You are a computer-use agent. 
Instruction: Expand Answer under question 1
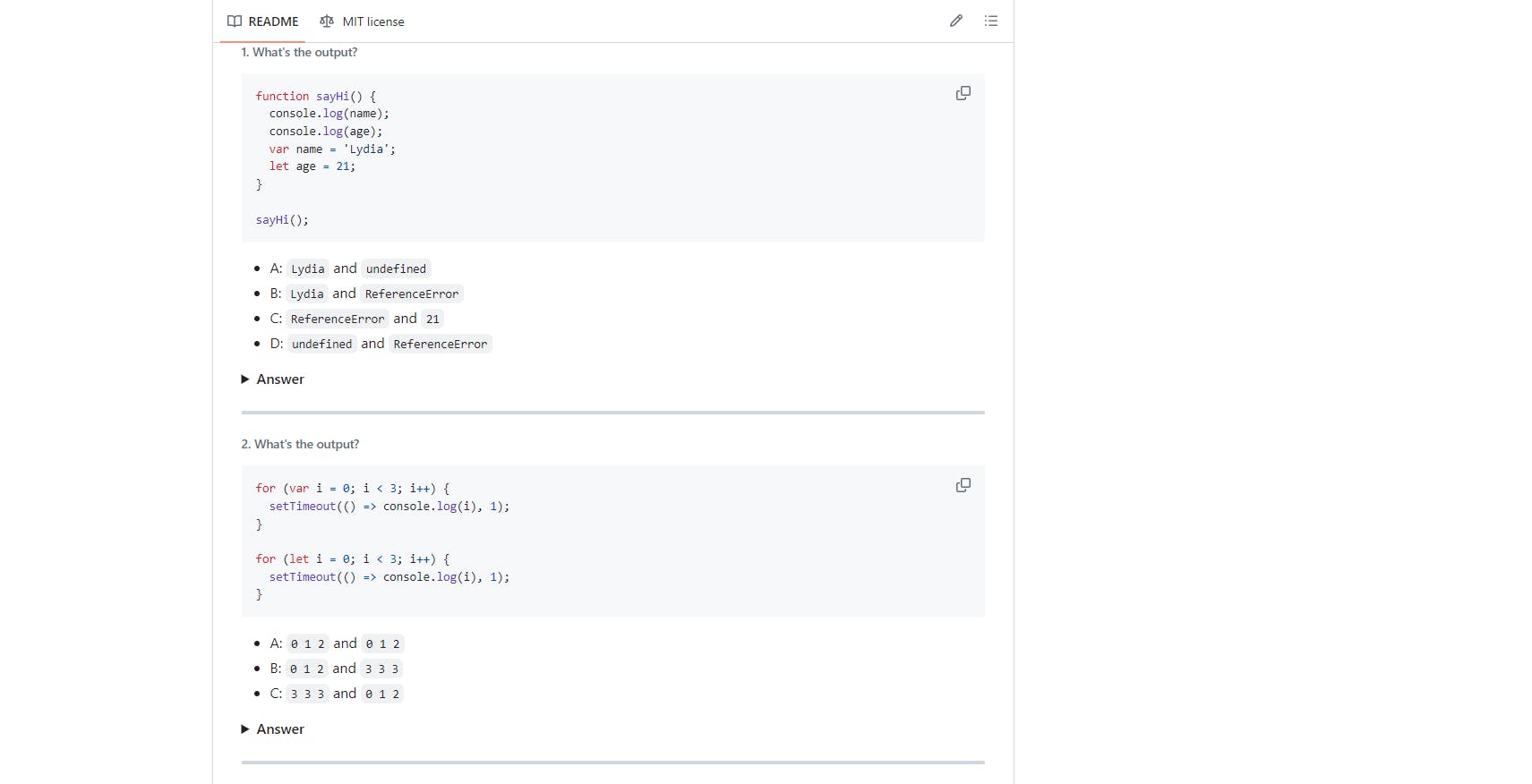point(273,379)
